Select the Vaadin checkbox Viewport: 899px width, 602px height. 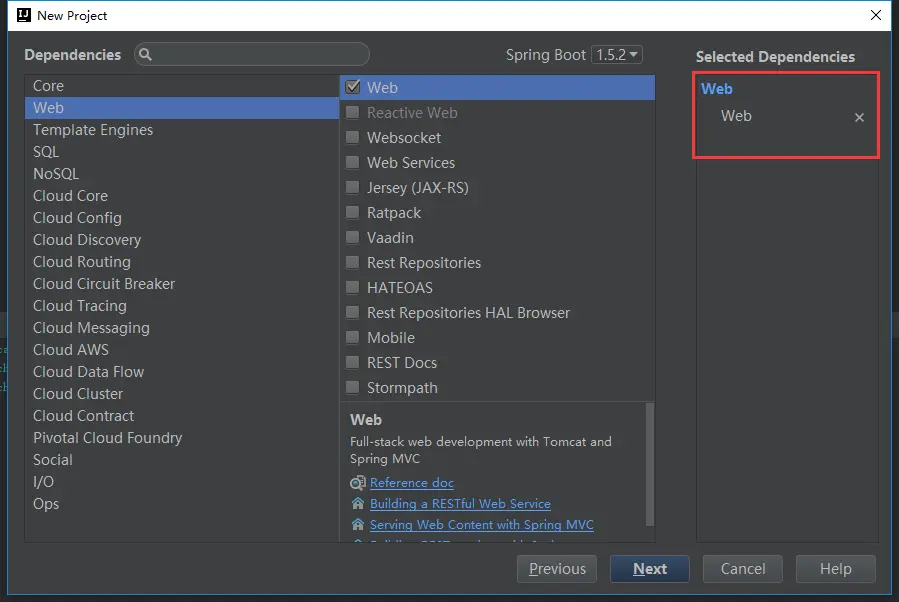353,237
